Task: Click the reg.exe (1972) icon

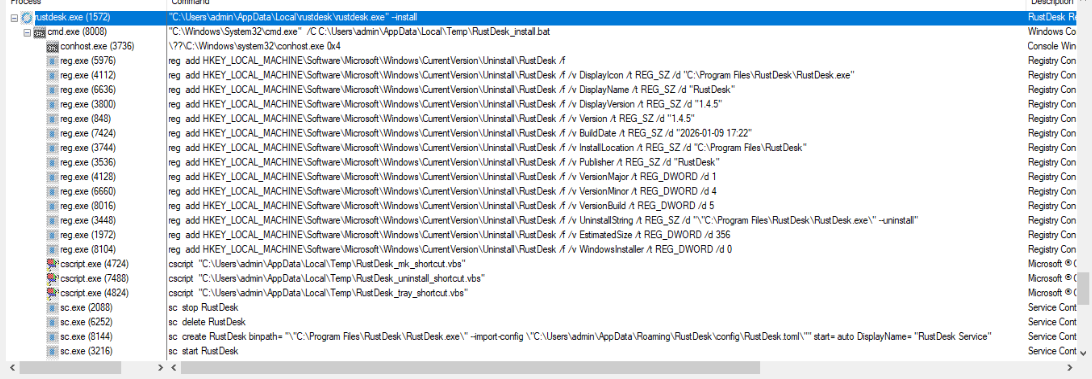Action: tap(52, 235)
